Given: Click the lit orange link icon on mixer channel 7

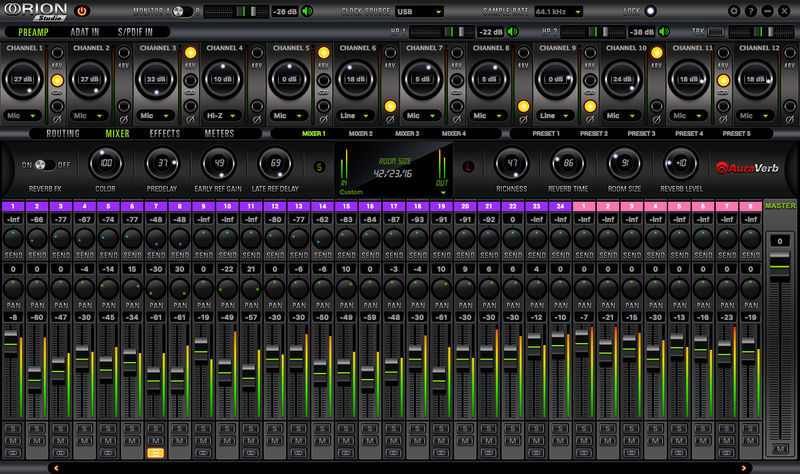Looking at the screenshot, I should click(156, 453).
